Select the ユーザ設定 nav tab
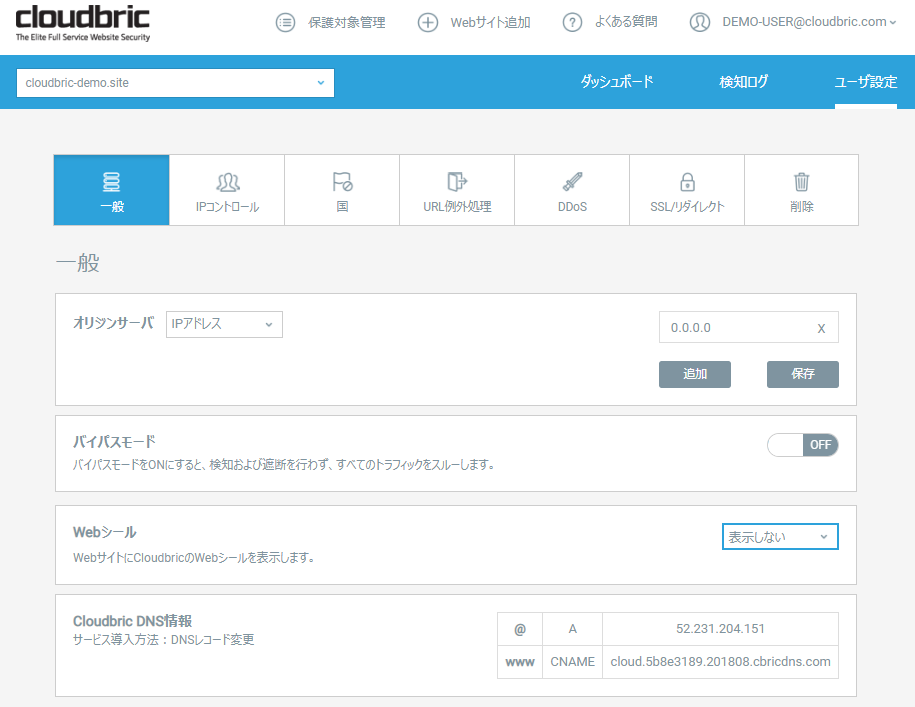 tap(865, 82)
